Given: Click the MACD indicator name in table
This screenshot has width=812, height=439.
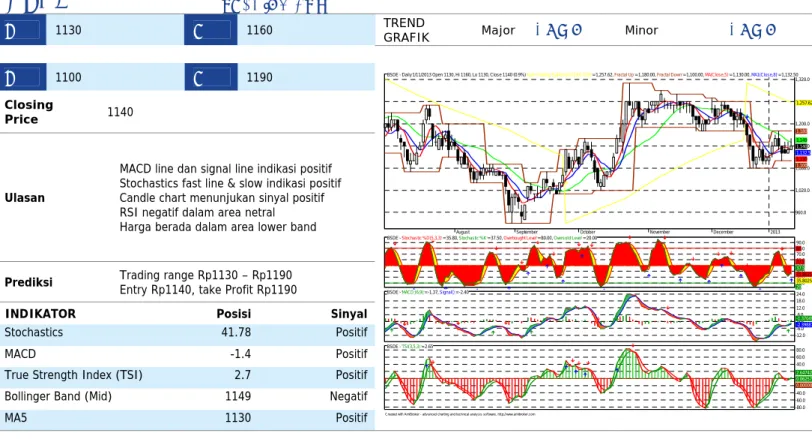Looking at the screenshot, I should pos(20,354).
